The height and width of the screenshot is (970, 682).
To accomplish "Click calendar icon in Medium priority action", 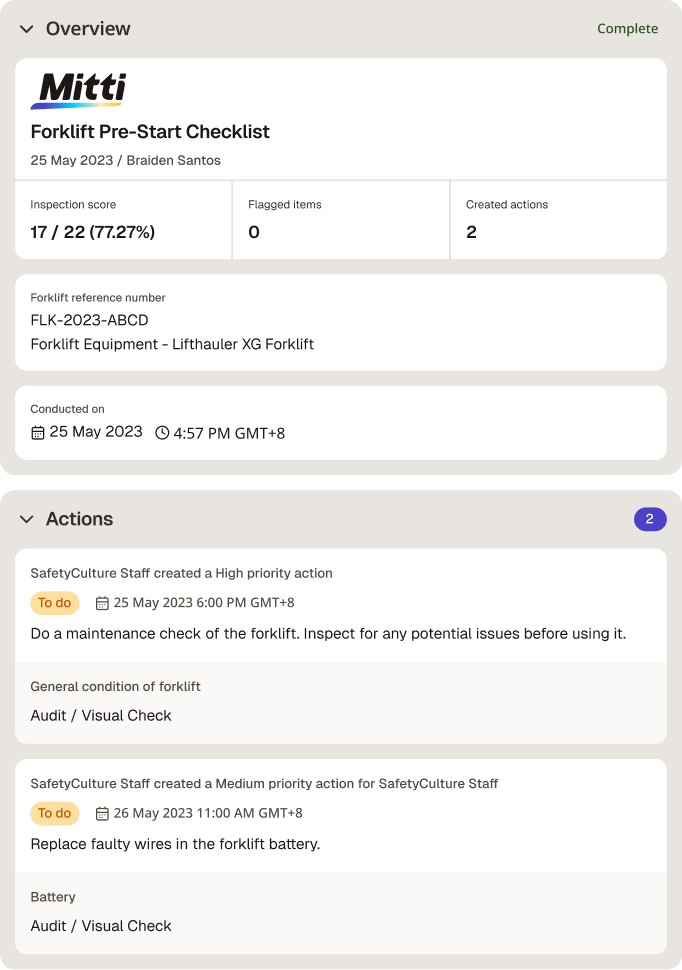I will coord(102,813).
